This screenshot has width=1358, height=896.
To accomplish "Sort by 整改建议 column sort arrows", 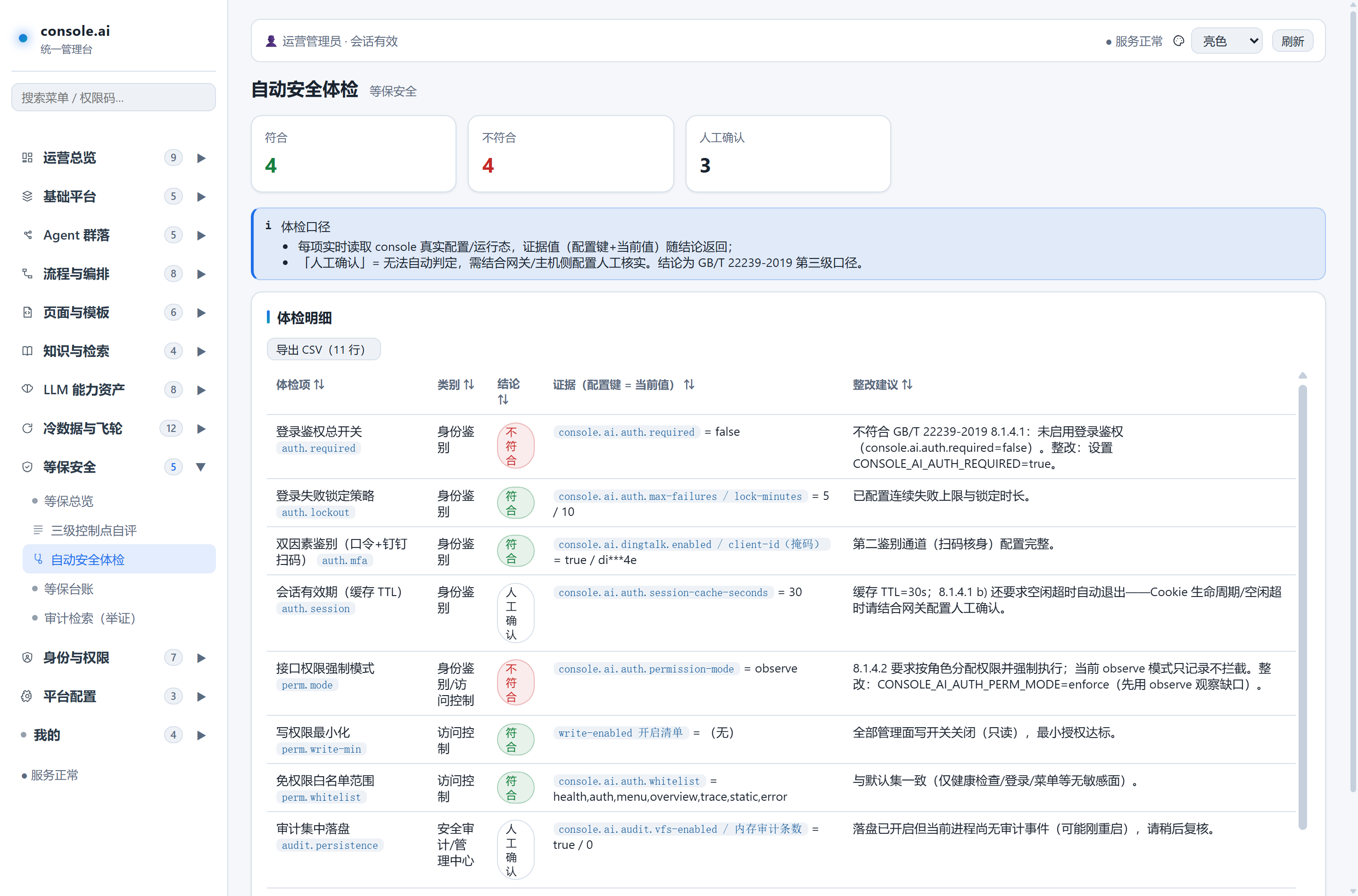I will tap(907, 384).
